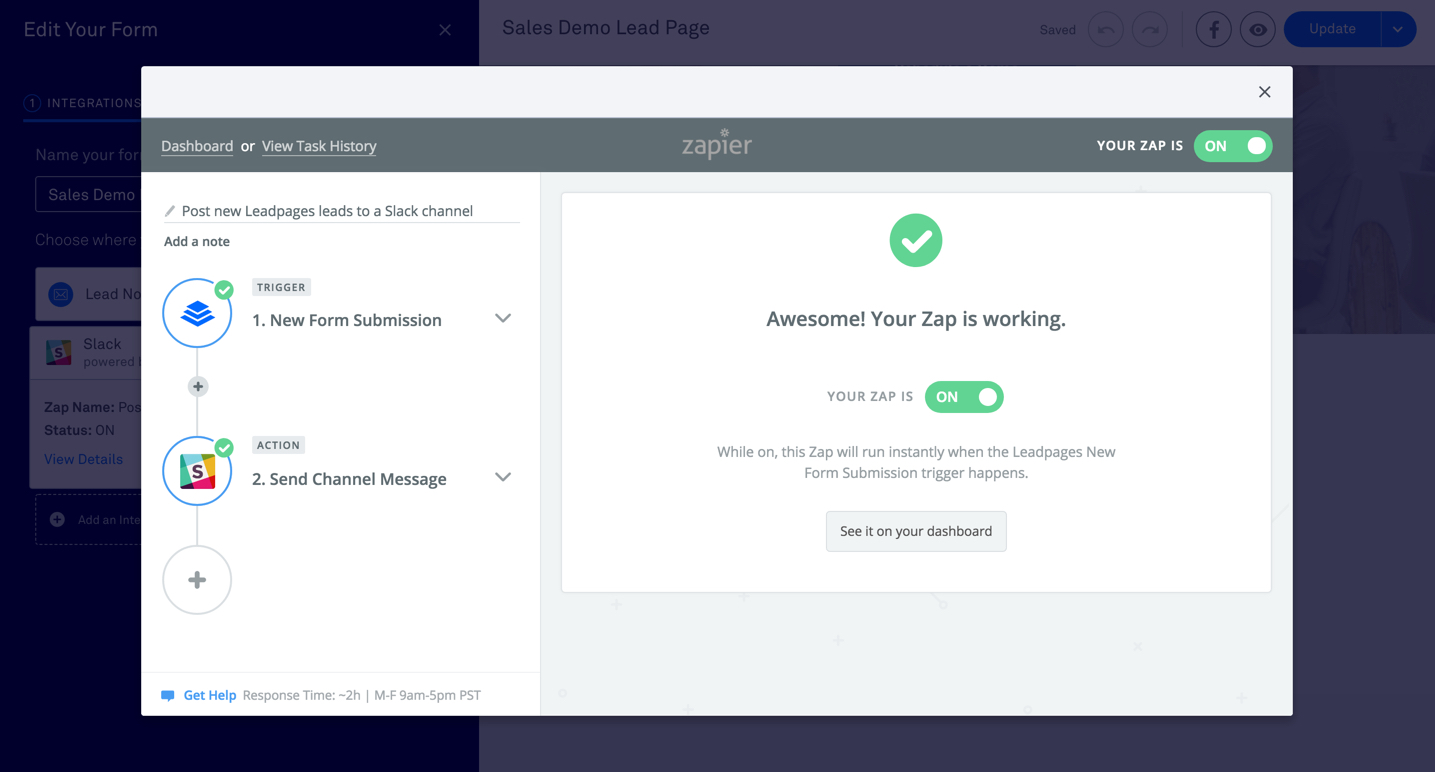Toggle the center Your Zap Is ON switch
Viewport: 1435px width, 772px height.
pyautogui.click(x=964, y=397)
